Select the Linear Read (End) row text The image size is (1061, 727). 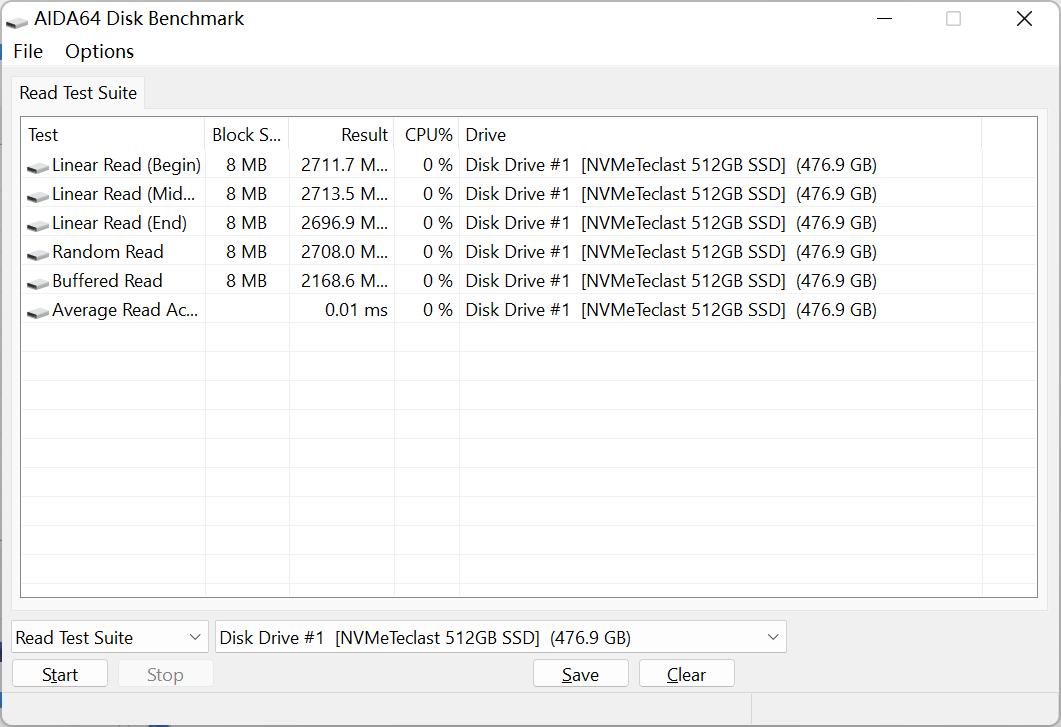point(120,223)
